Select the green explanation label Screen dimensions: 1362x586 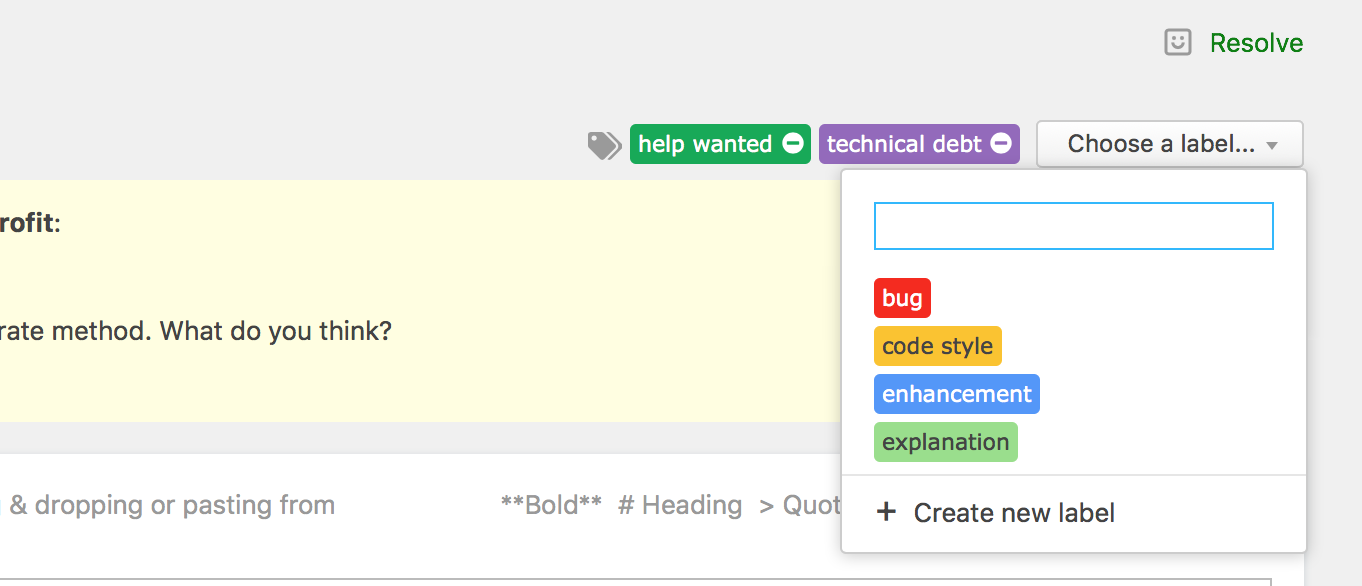[945, 442]
